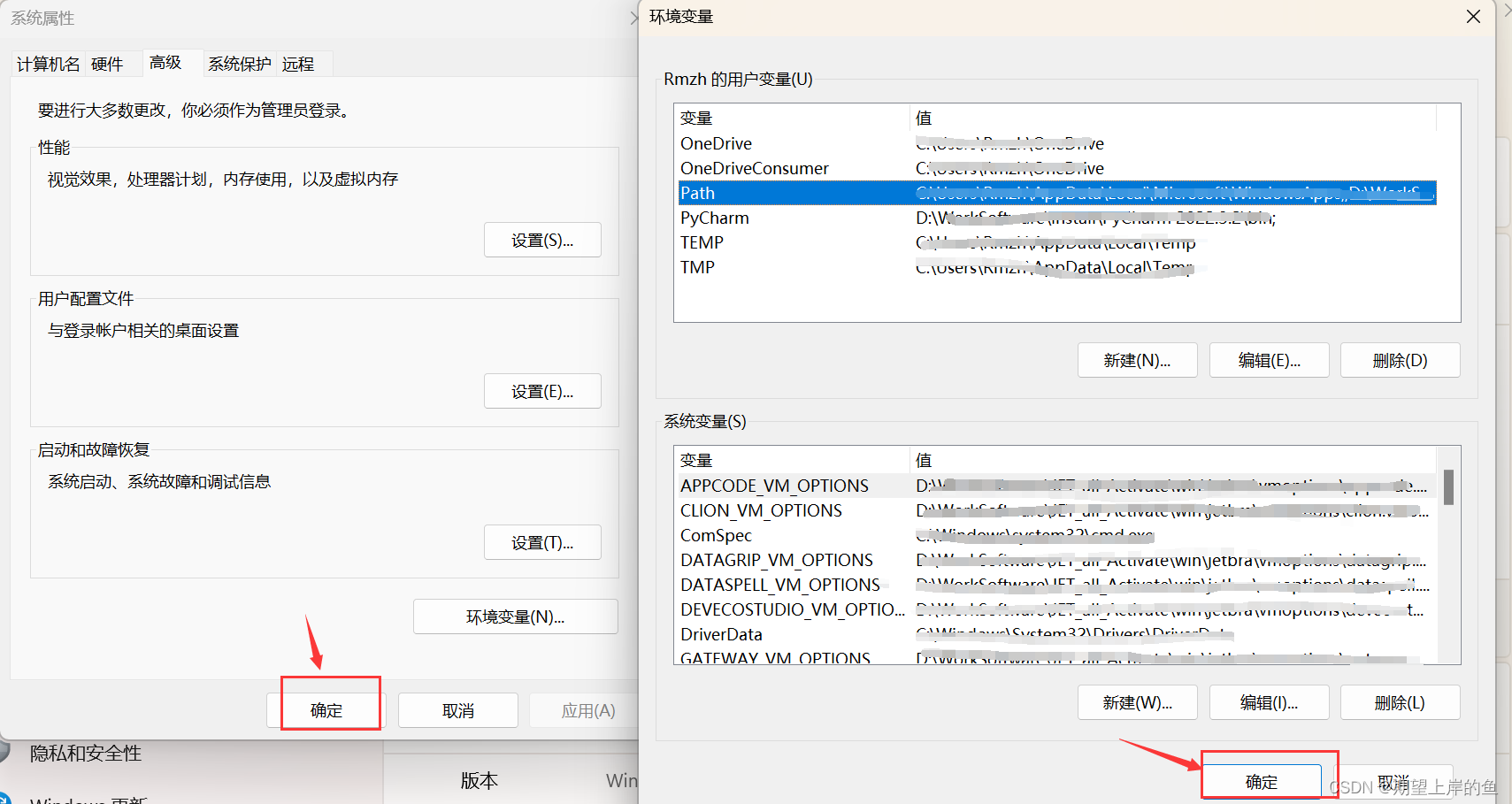Create new user variable with 新建(N)...
Viewport: 1512px width, 804px height.
click(1137, 360)
